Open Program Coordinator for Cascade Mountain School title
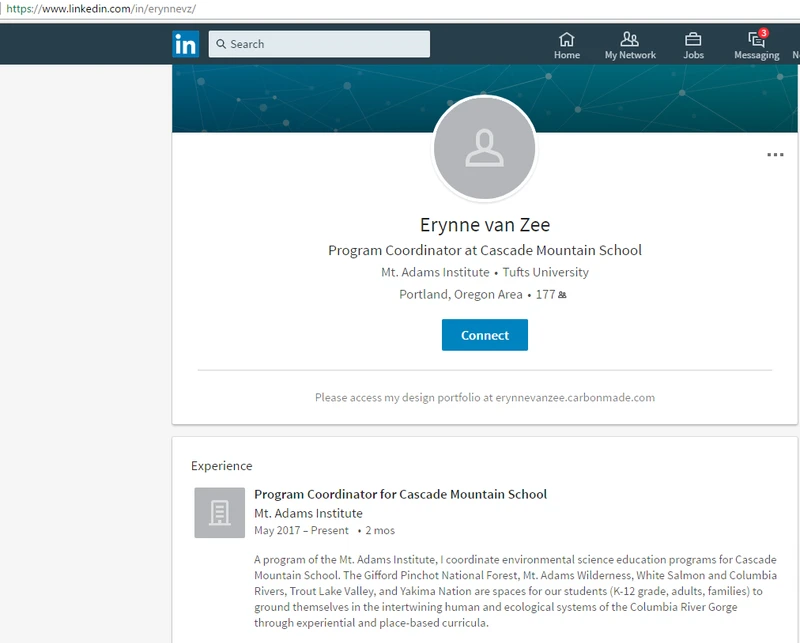 (x=401, y=494)
